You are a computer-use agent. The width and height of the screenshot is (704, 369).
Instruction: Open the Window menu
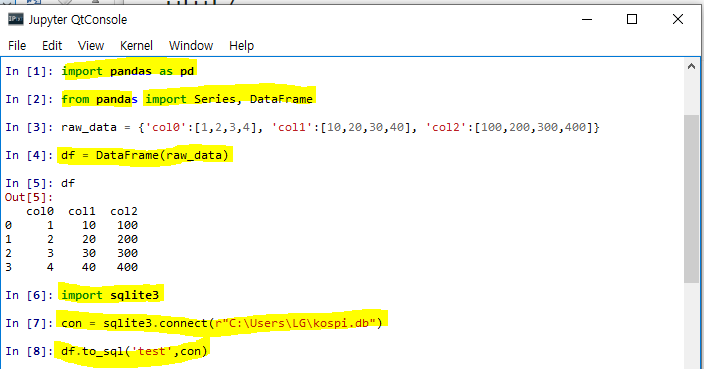pyautogui.click(x=191, y=46)
